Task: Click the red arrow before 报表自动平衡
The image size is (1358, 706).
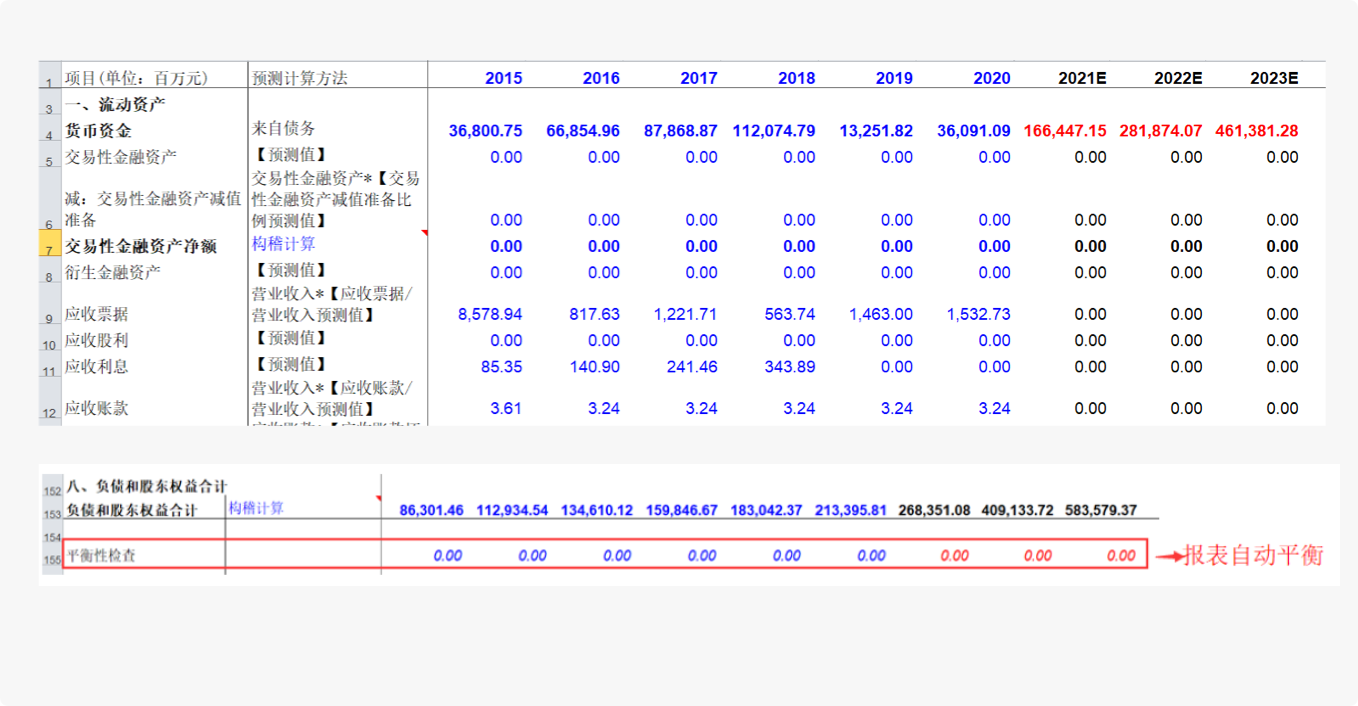Action: (1167, 556)
